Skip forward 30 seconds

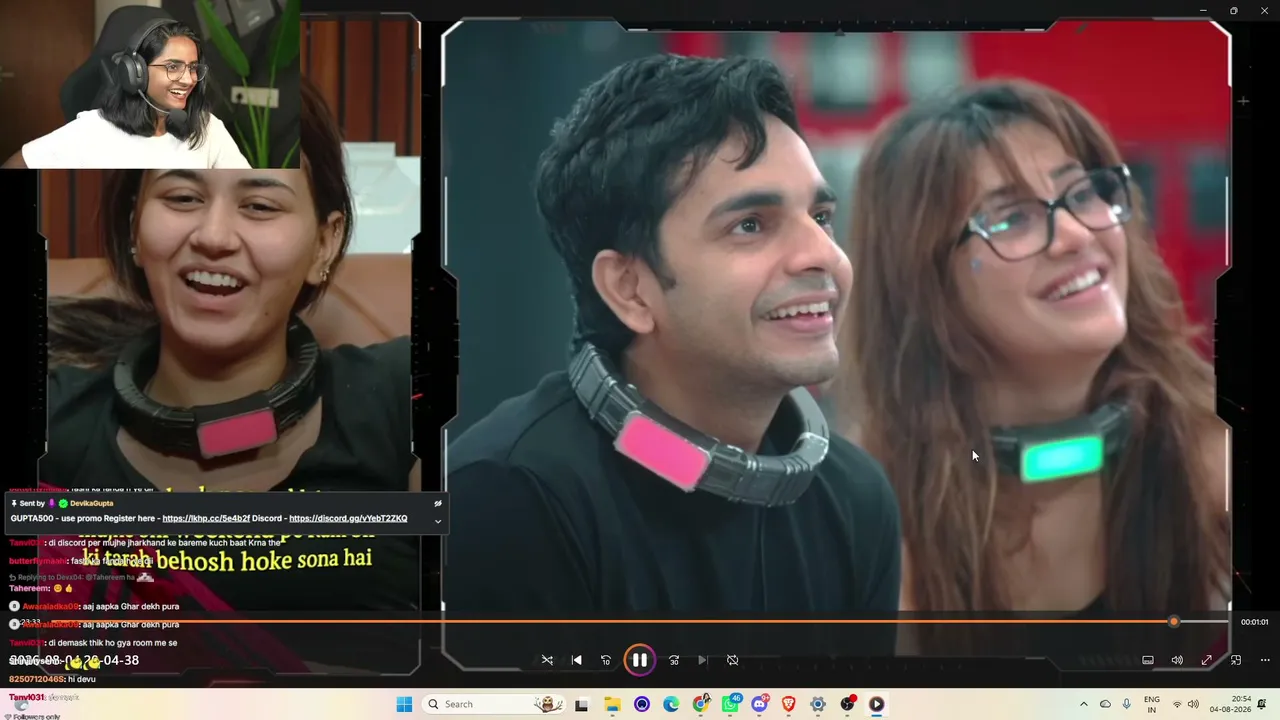point(674,660)
